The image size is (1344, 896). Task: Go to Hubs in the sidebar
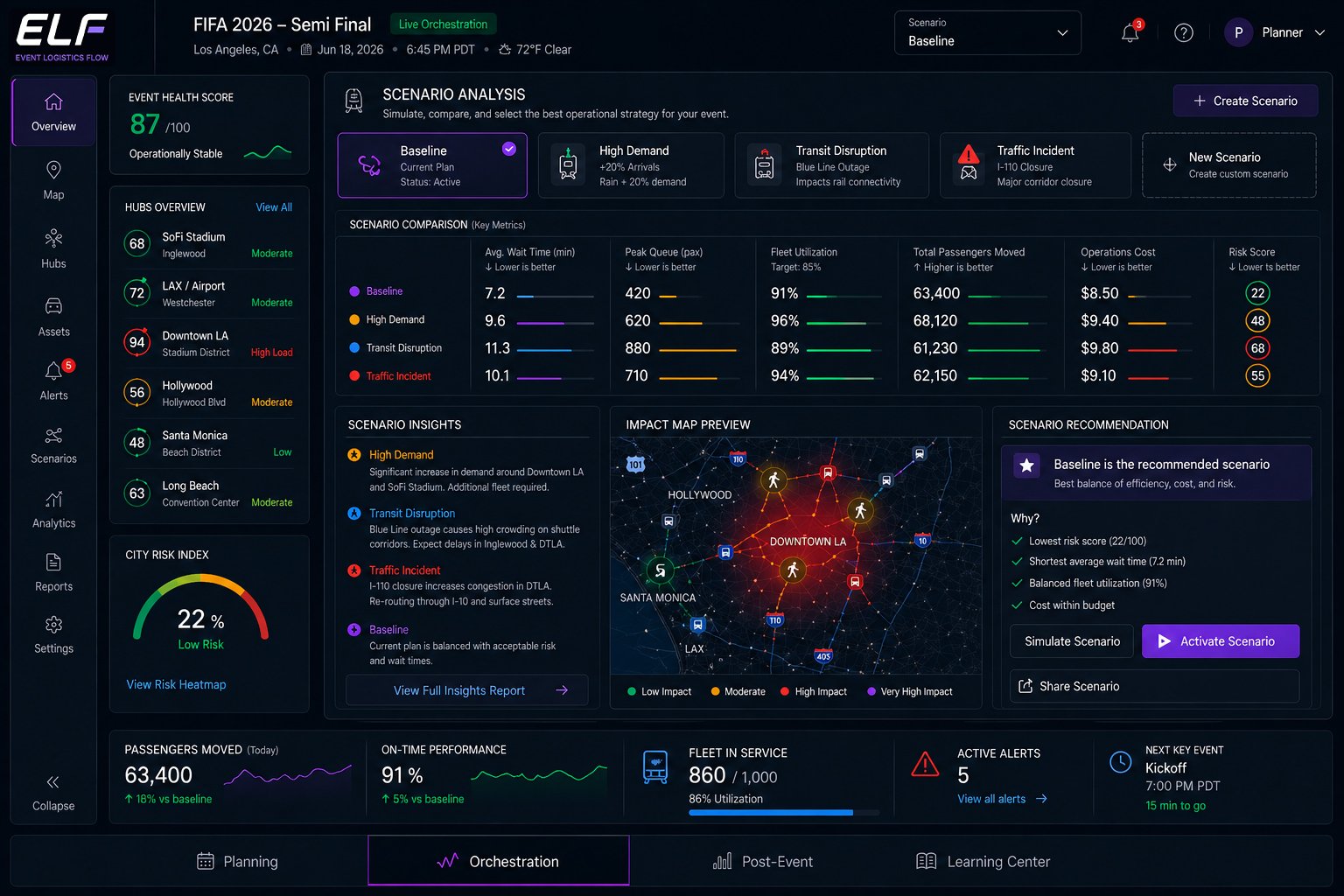pos(53,248)
